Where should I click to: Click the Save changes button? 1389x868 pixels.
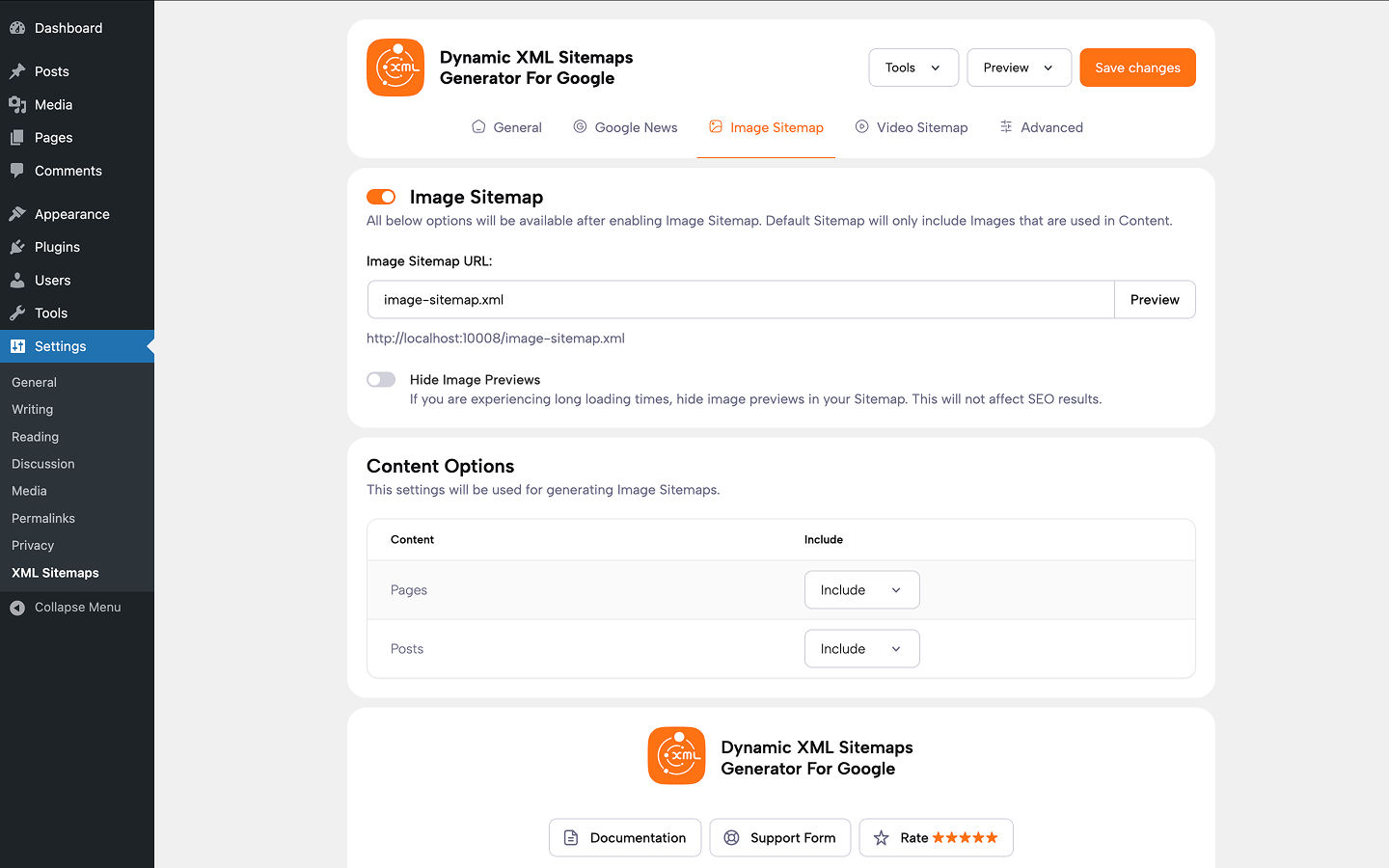(1137, 68)
